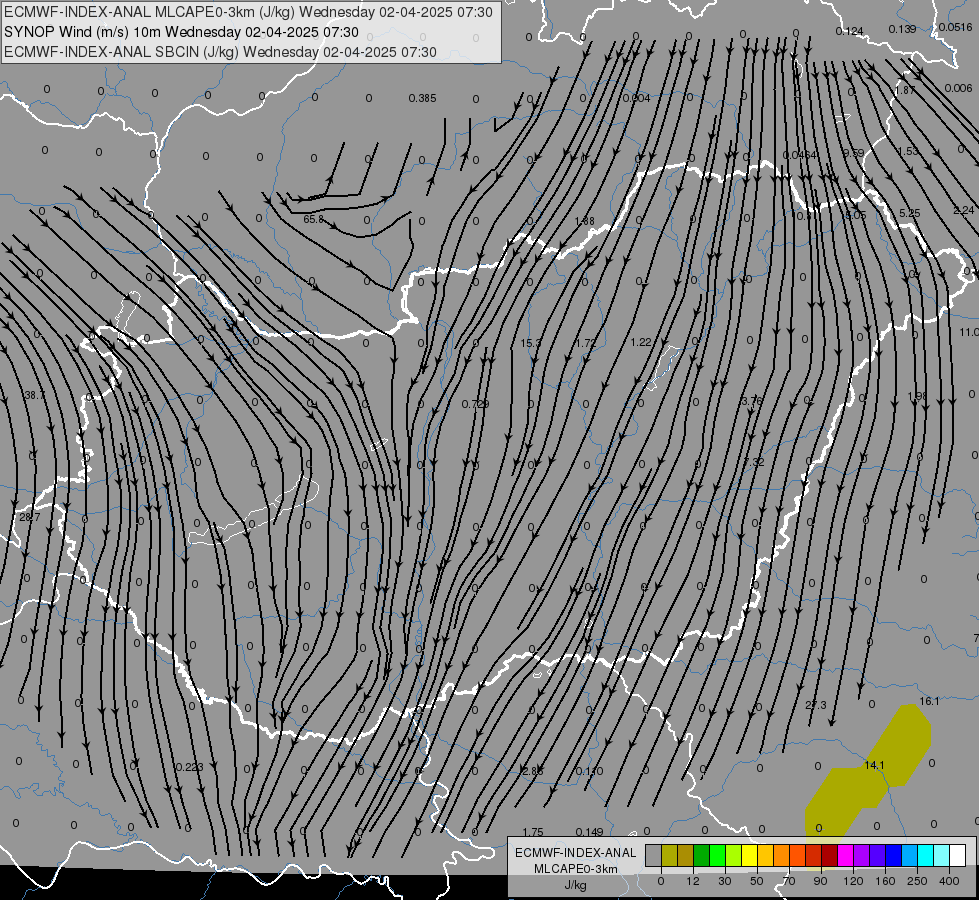Select the MLCAPE0-3km legend caption
This screenshot has width=979, height=900.
[576, 869]
